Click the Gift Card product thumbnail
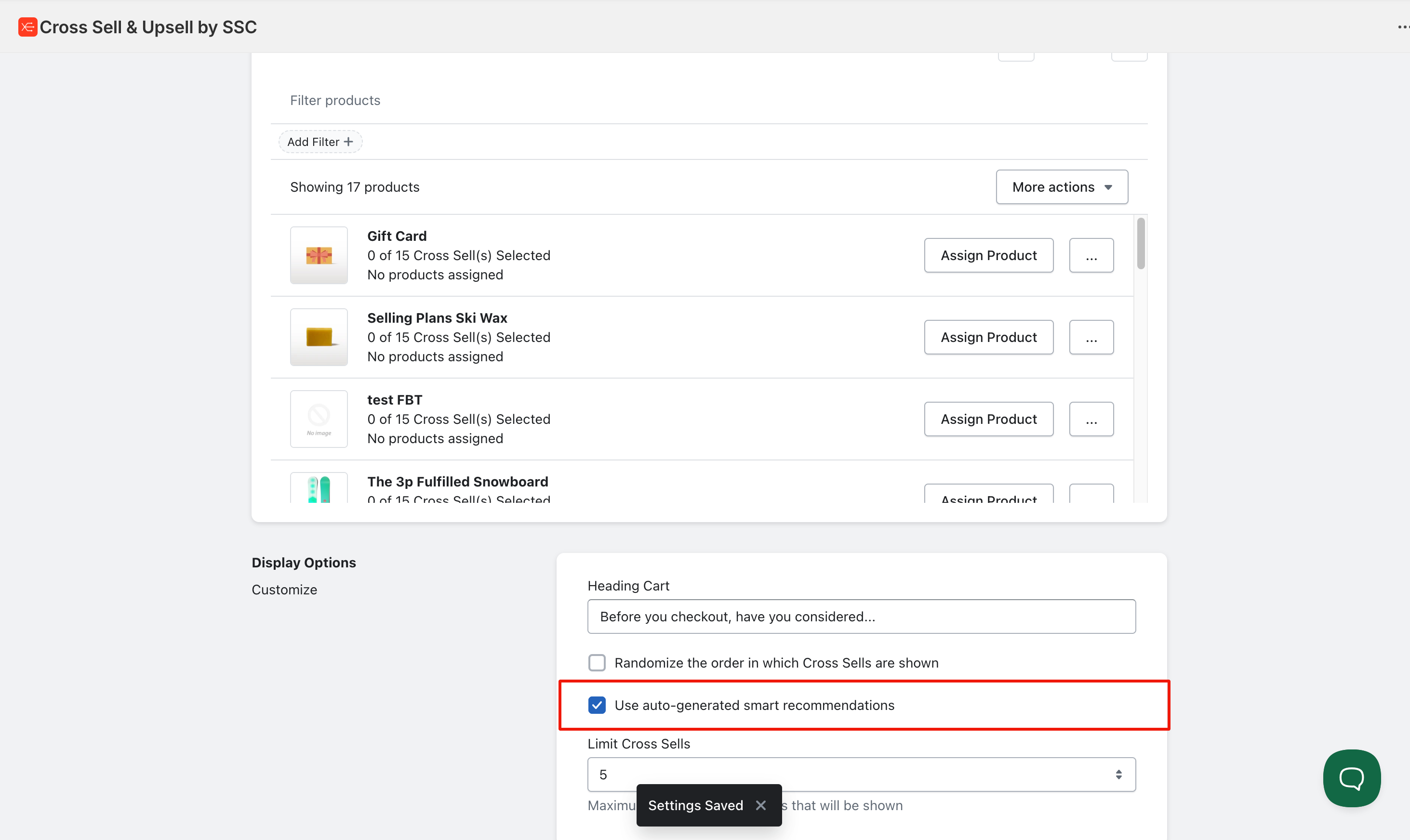This screenshot has height=840, width=1410. coord(319,255)
